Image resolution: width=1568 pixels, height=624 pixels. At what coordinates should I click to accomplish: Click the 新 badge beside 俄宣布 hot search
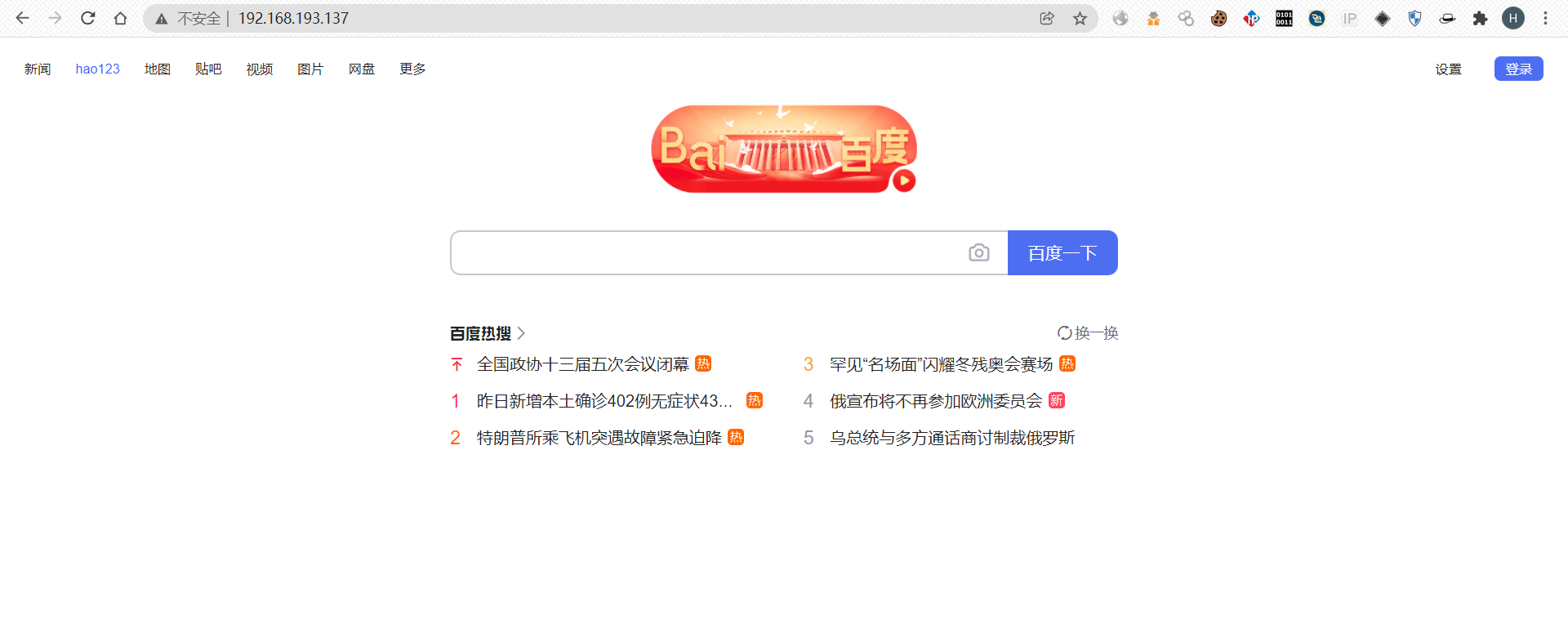1057,400
